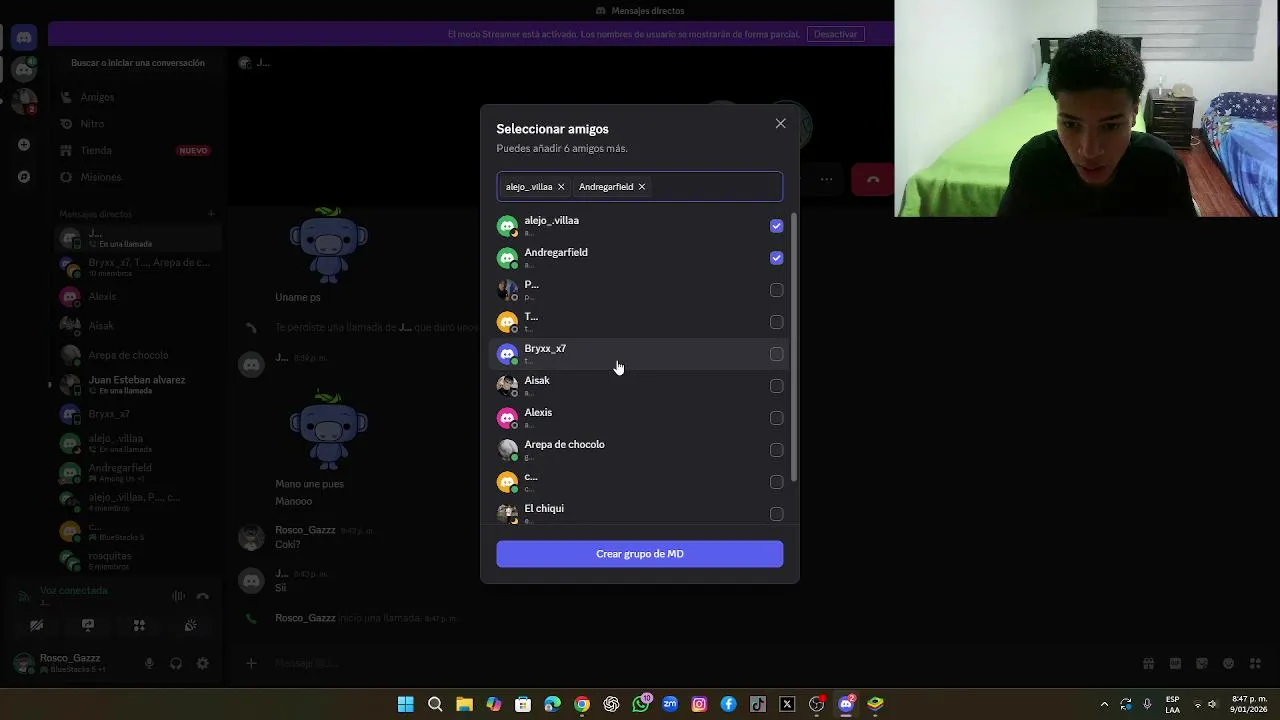Click Desactivar in the Streamer mode banner
1280x720 pixels.
(835, 34)
